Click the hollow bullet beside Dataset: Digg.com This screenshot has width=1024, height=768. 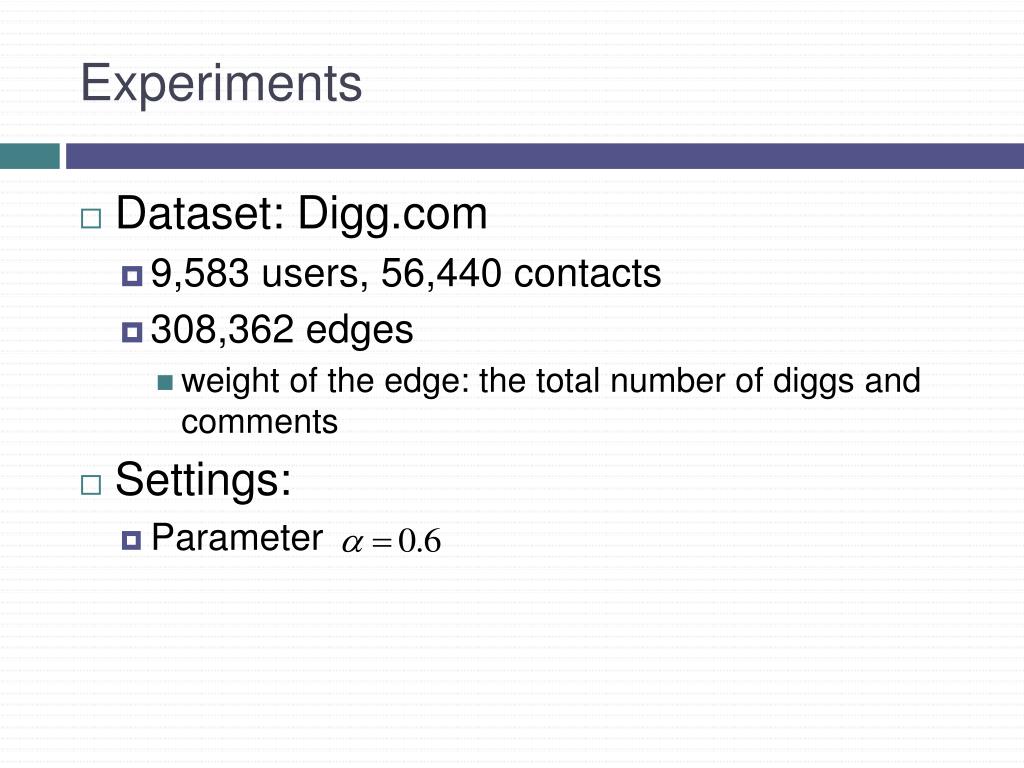[91, 219]
